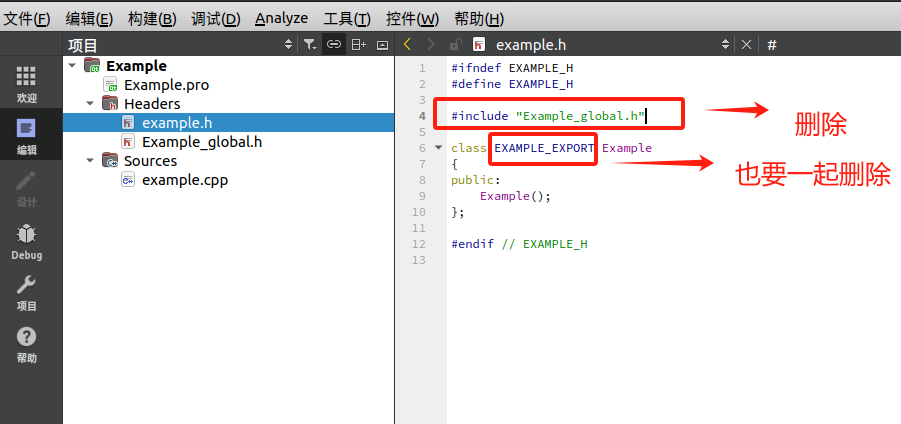
Task: Click the #endif // EXAMPLE_H line
Action: click(519, 244)
